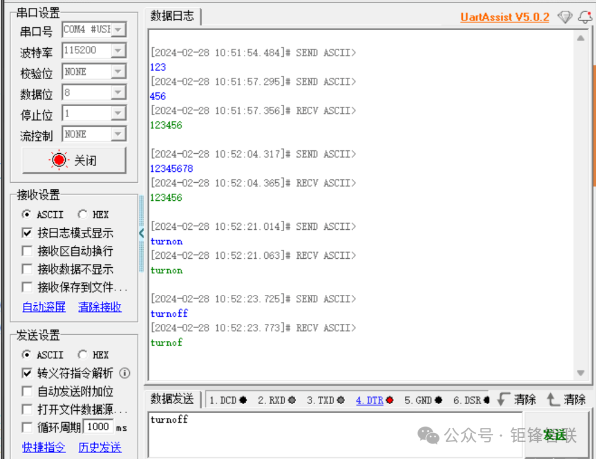Expand the 波特率 115200 dropdown
The image size is (596, 459).
point(118,50)
